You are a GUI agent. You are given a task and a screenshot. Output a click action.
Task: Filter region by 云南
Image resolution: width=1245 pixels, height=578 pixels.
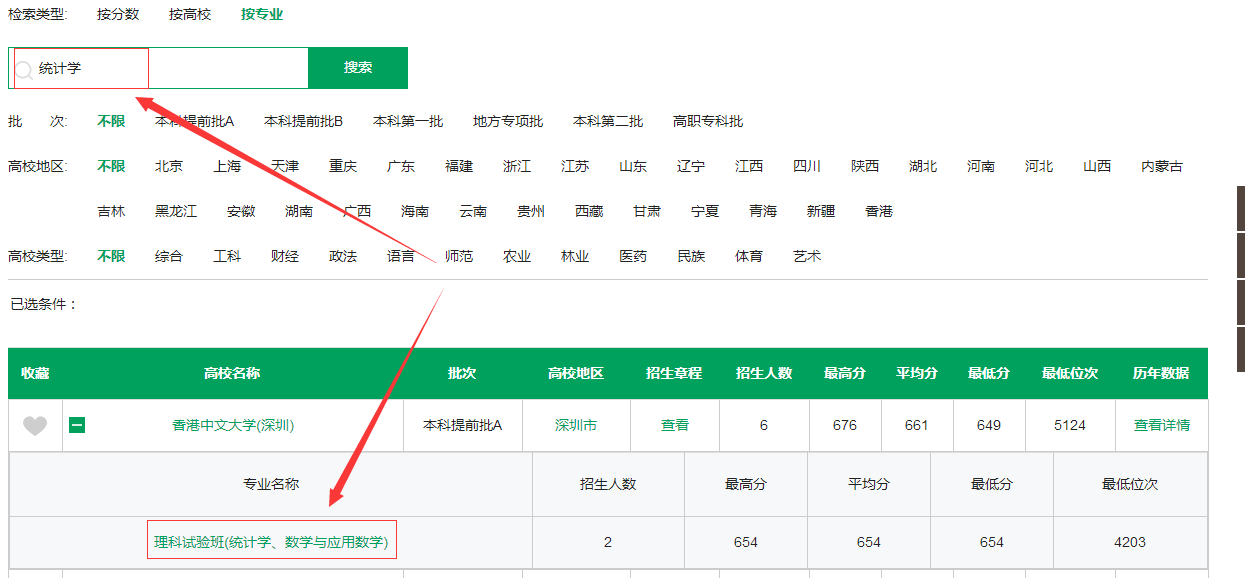pyautogui.click(x=473, y=211)
